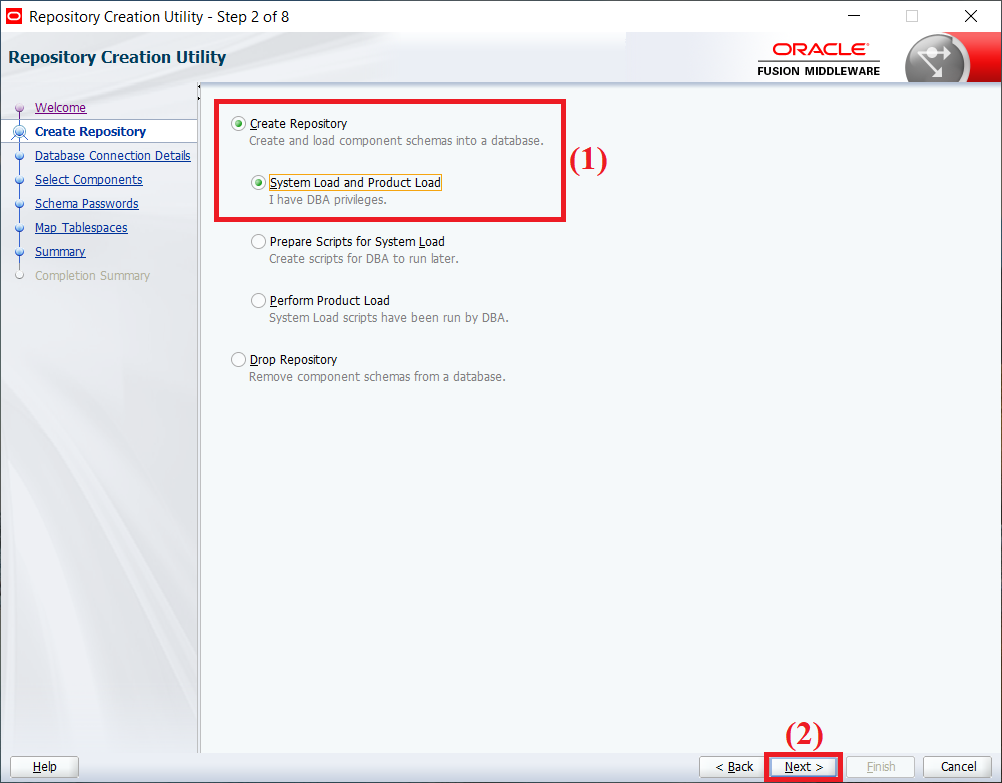Viewport: 1002px width, 783px height.
Task: Click 'I have DBA privileges.' description text
Action: coord(328,200)
